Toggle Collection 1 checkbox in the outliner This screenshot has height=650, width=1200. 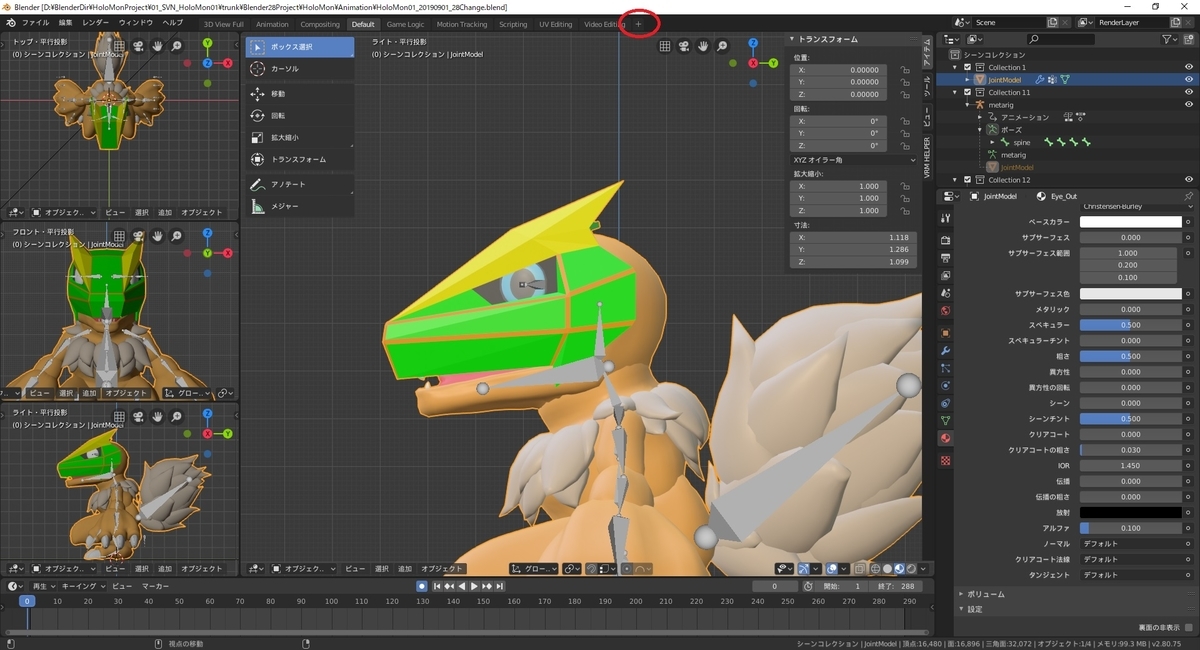click(968, 67)
